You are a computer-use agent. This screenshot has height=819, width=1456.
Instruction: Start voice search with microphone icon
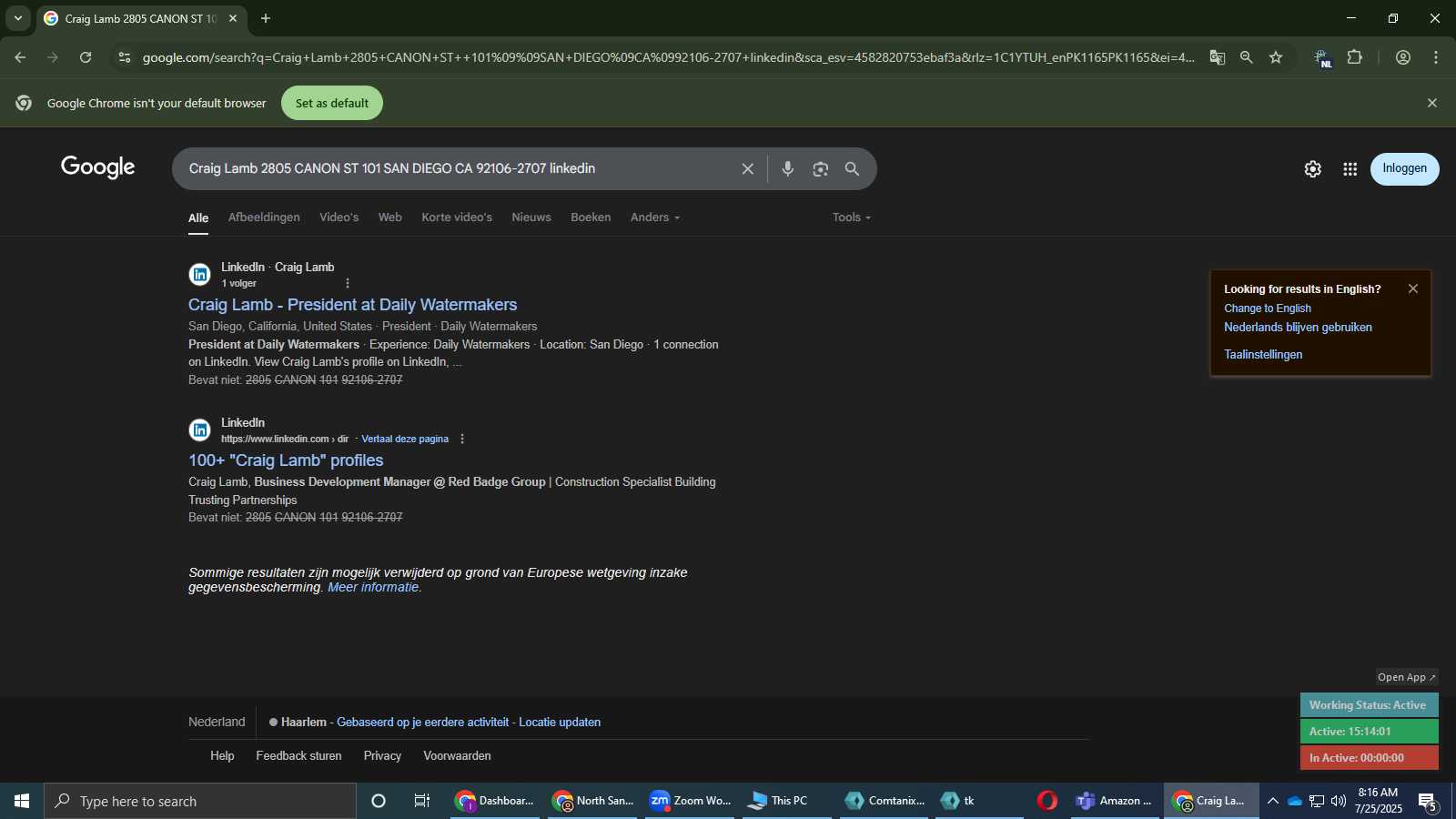click(788, 169)
